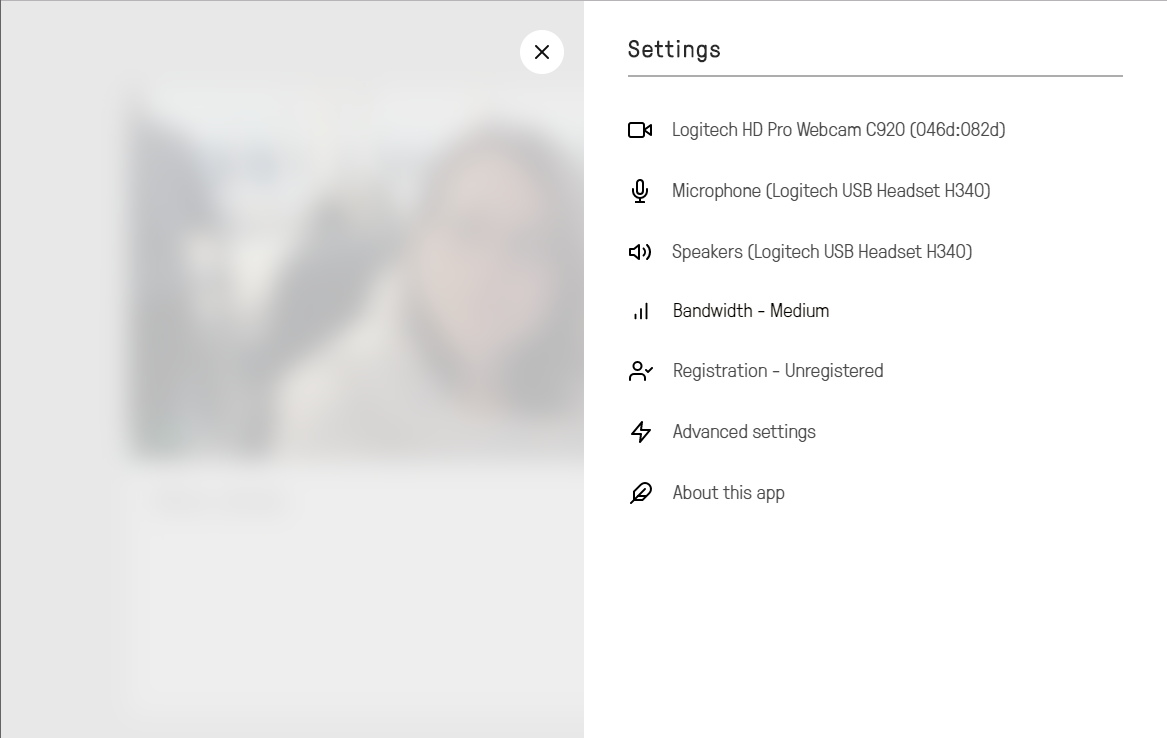Image resolution: width=1167 pixels, height=738 pixels.
Task: Click the speaker volume icon
Action: pos(640,252)
